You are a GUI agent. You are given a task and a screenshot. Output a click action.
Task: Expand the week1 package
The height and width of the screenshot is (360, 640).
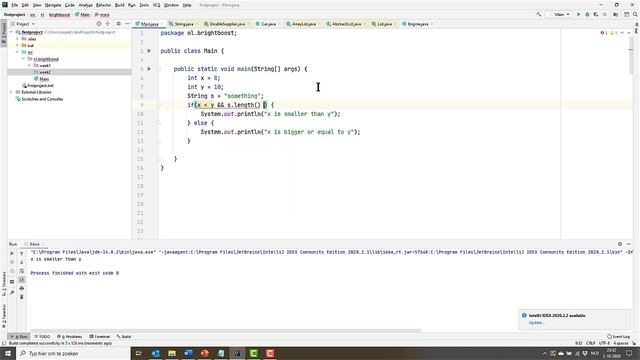pyautogui.click(x=29, y=65)
